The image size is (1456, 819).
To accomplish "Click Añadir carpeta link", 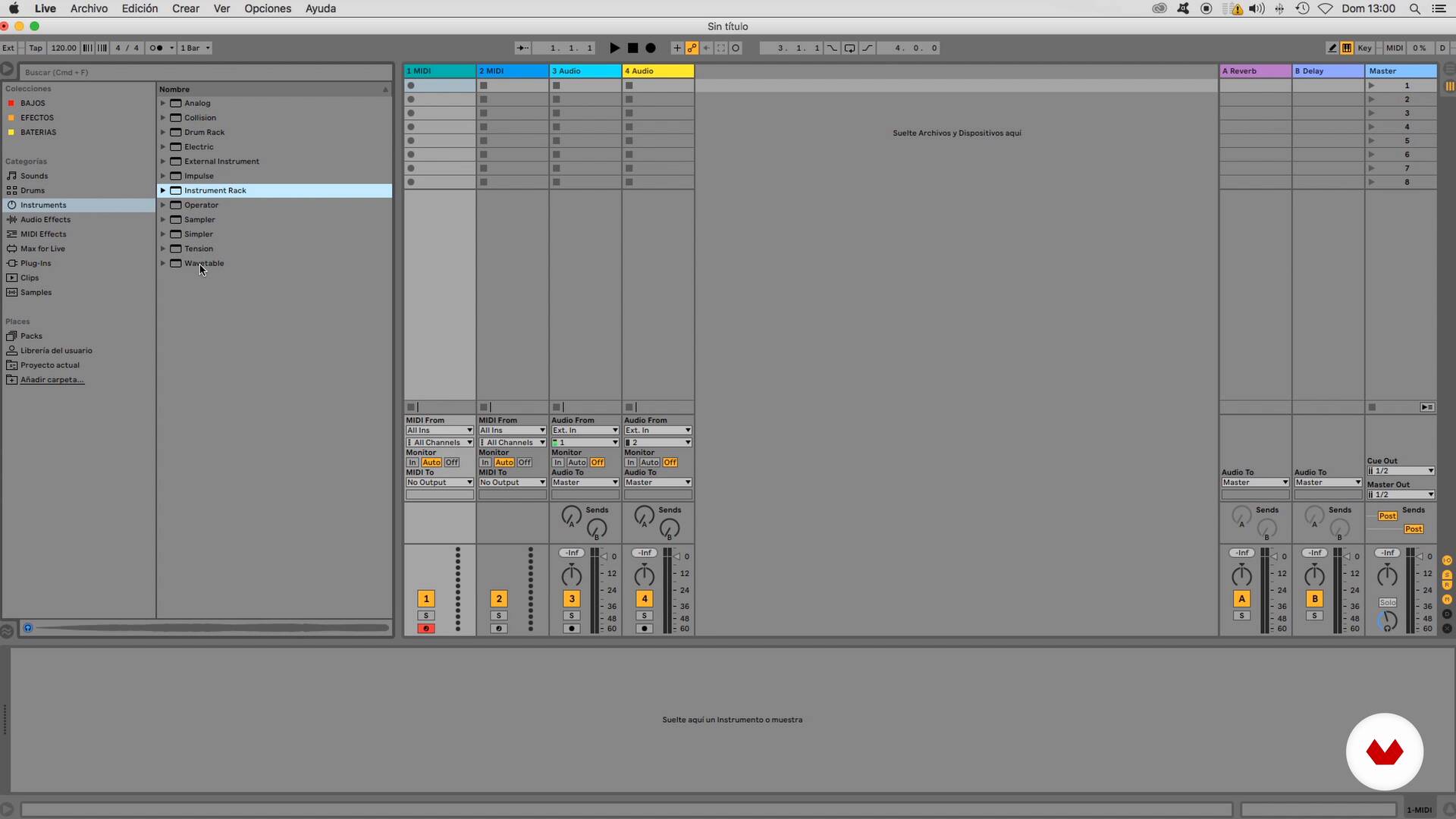I will (x=52, y=380).
